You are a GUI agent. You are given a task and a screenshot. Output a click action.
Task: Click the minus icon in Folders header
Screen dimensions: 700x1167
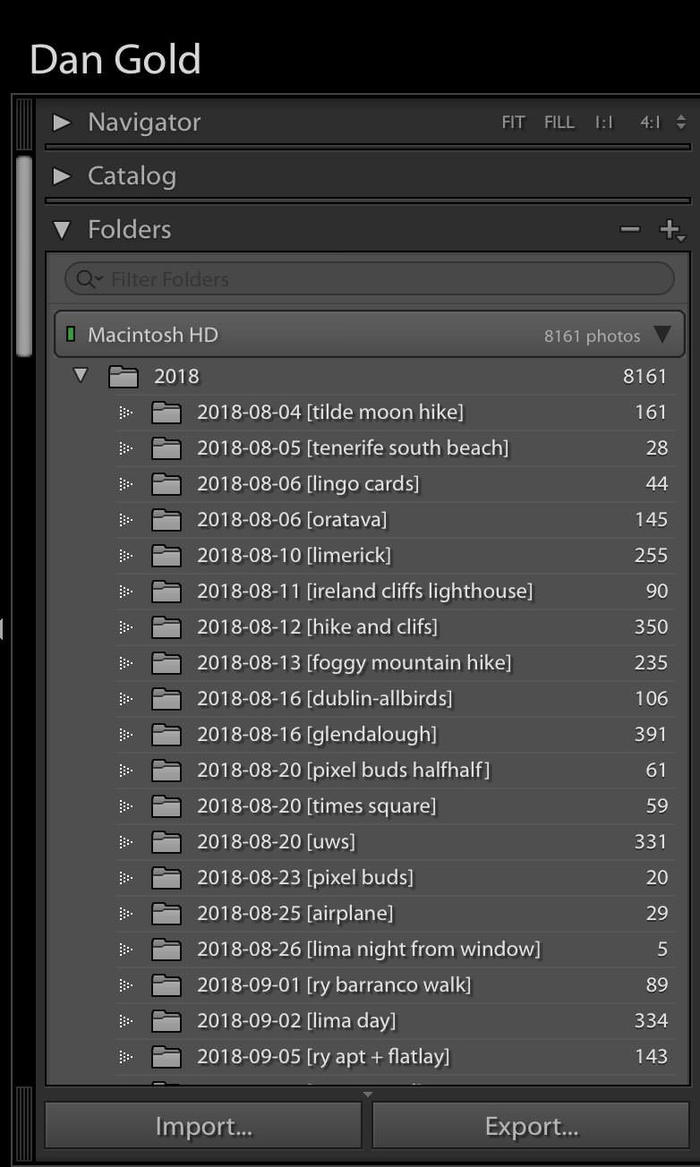coord(629,230)
